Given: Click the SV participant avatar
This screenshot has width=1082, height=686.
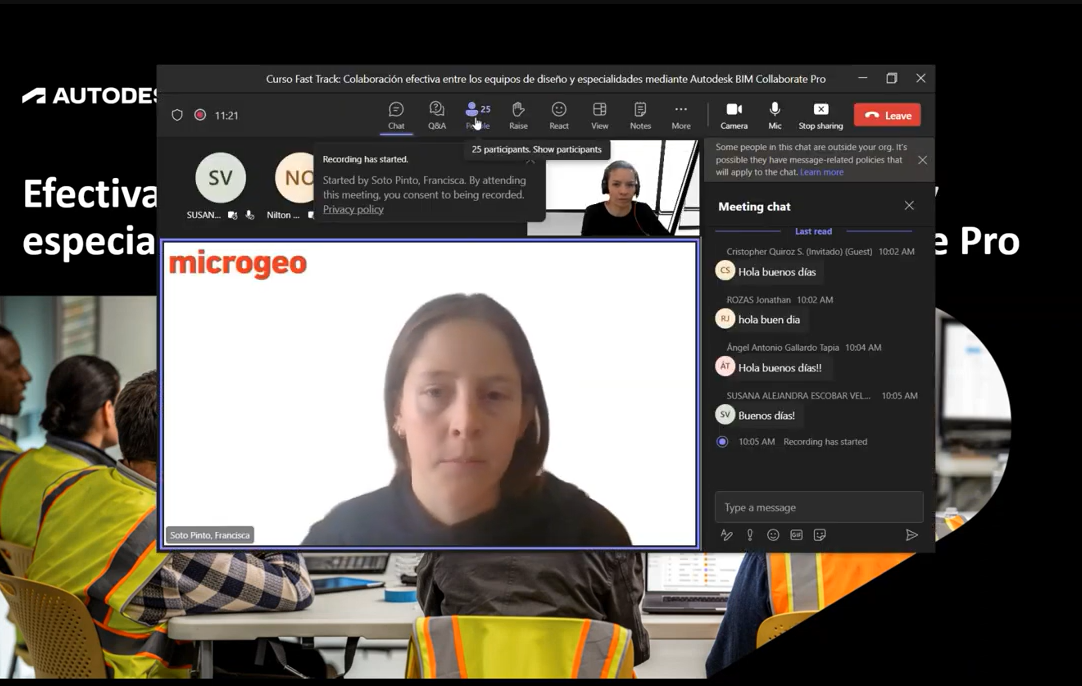Looking at the screenshot, I should coord(221,177).
